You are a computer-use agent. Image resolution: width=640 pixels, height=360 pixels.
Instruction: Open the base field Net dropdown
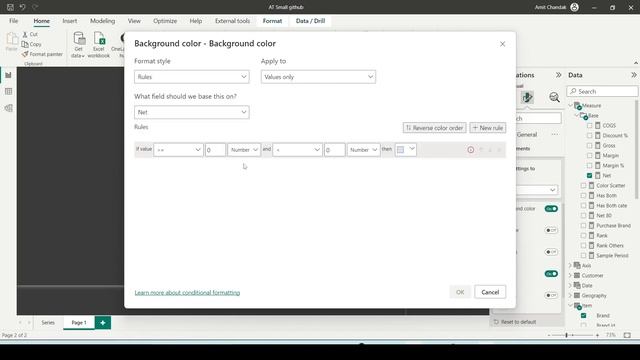(191, 112)
